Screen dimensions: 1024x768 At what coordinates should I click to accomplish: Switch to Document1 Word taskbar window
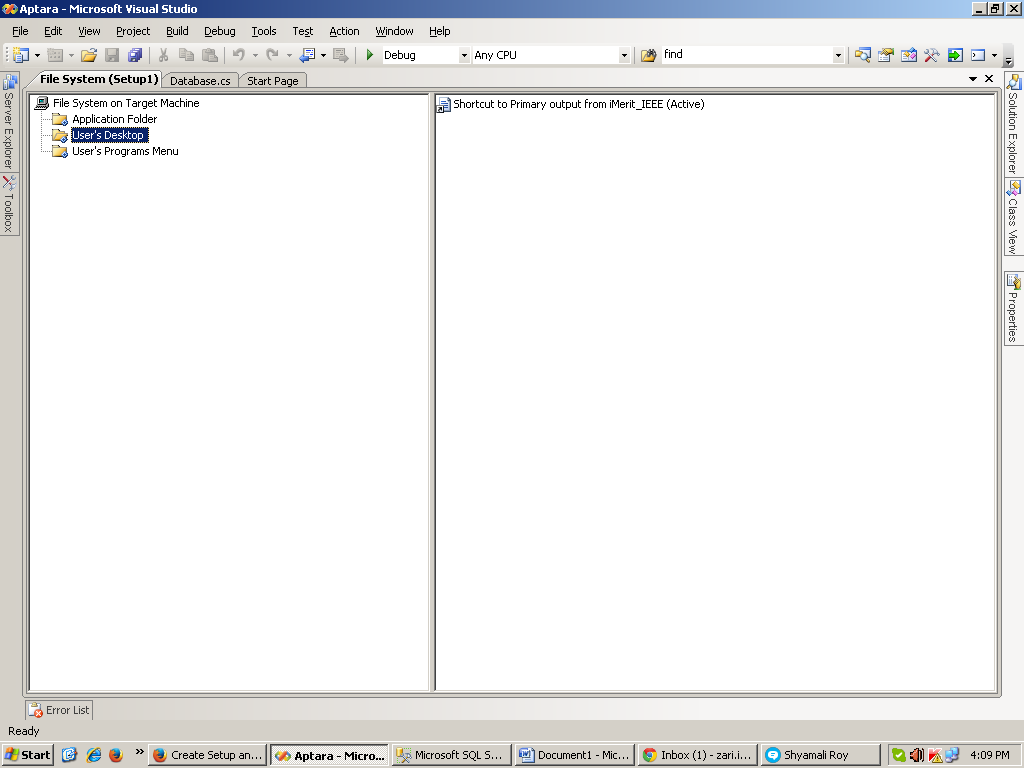coord(575,755)
